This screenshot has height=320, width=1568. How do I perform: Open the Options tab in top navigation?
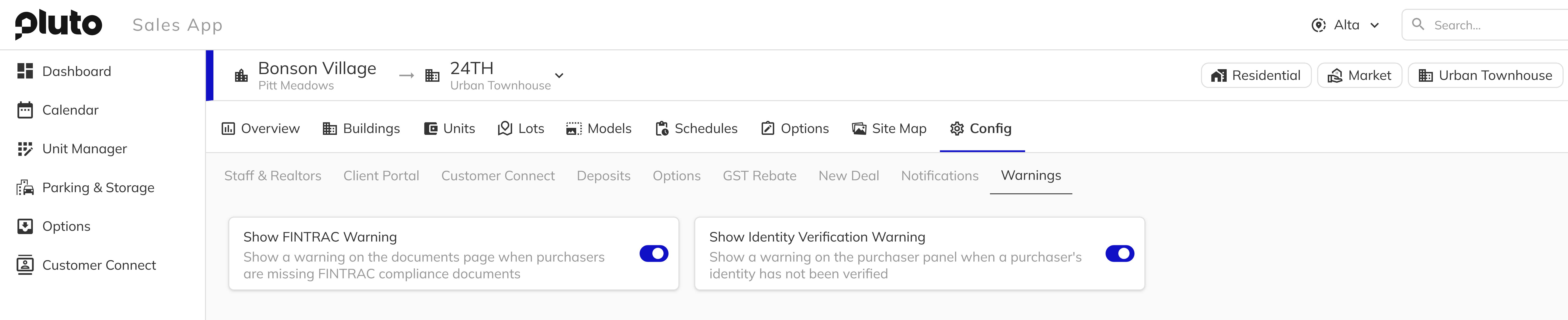point(795,128)
